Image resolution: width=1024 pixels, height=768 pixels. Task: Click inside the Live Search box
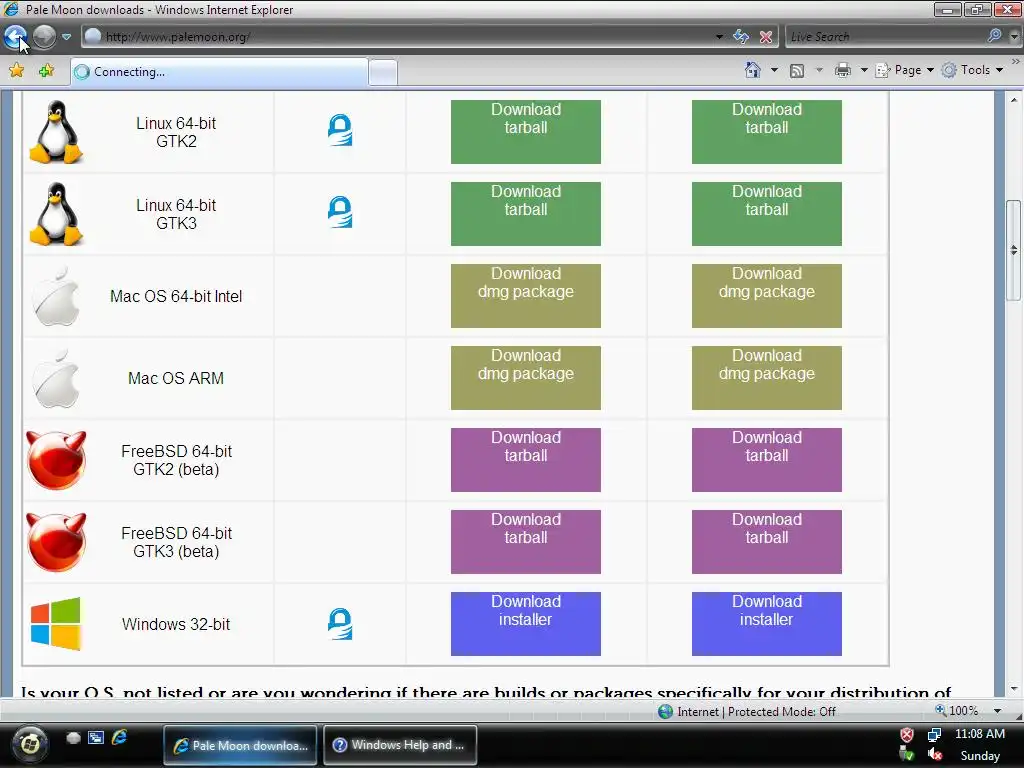[x=885, y=37]
